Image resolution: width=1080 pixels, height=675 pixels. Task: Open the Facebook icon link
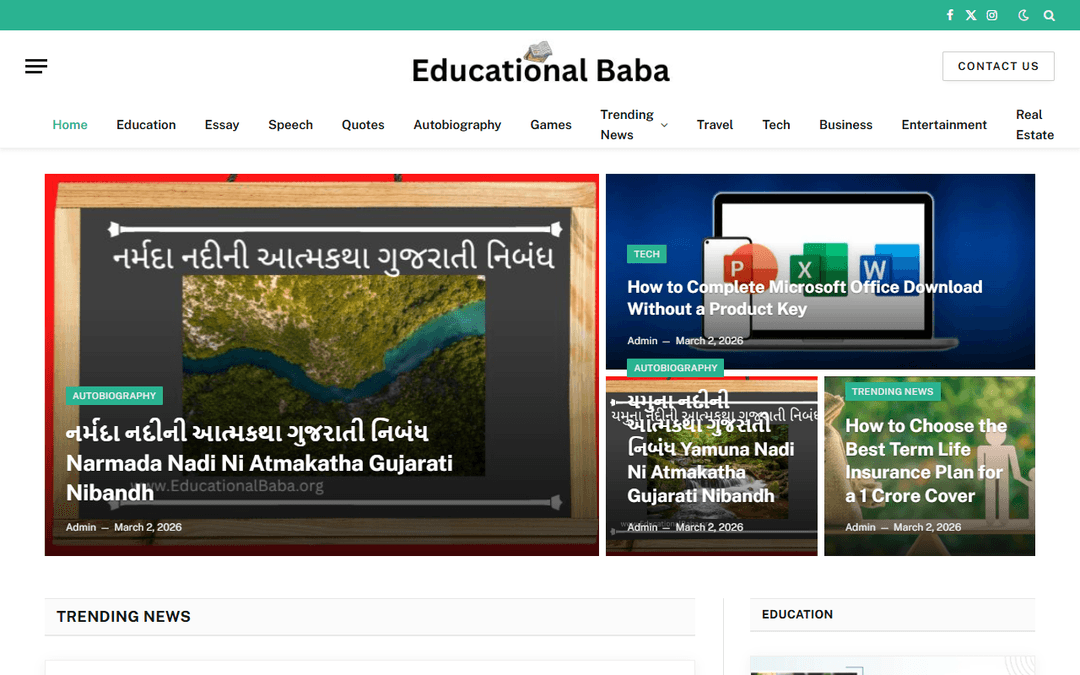[950, 15]
